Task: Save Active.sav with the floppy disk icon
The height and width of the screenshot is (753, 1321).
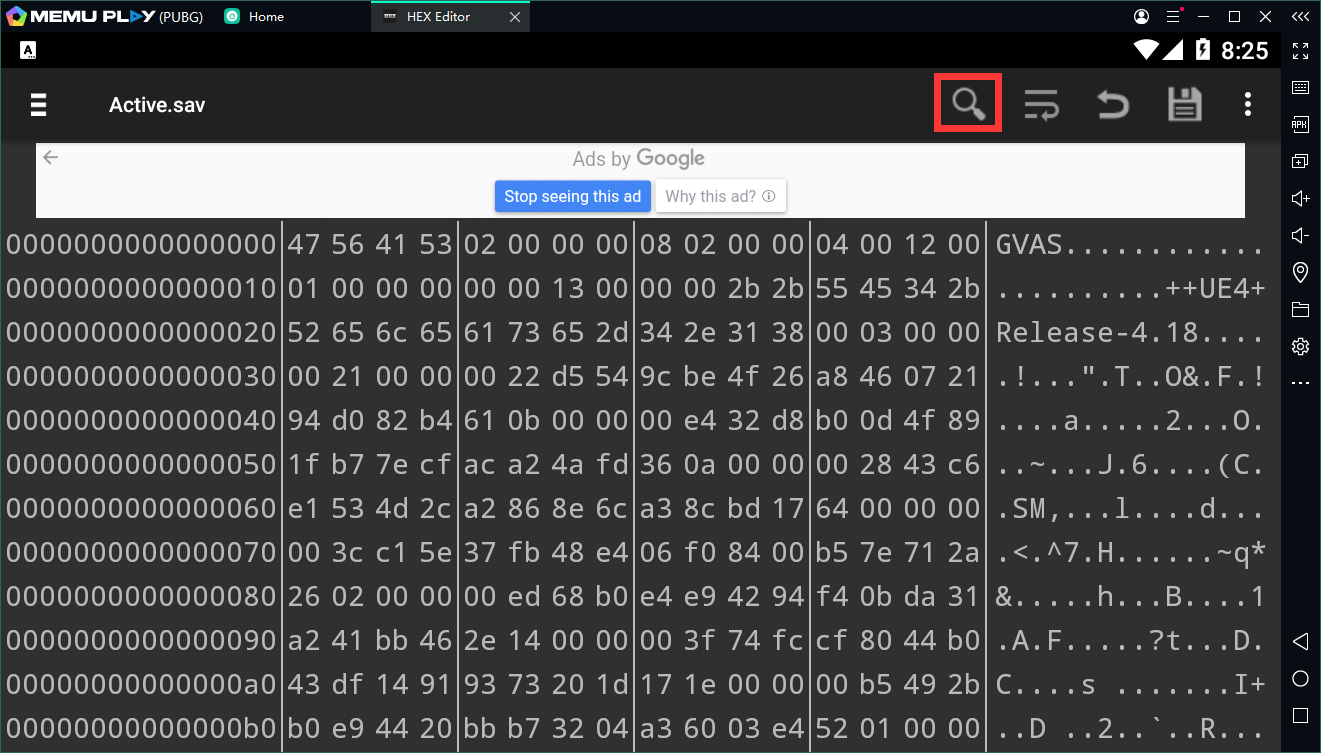Action: (1184, 104)
